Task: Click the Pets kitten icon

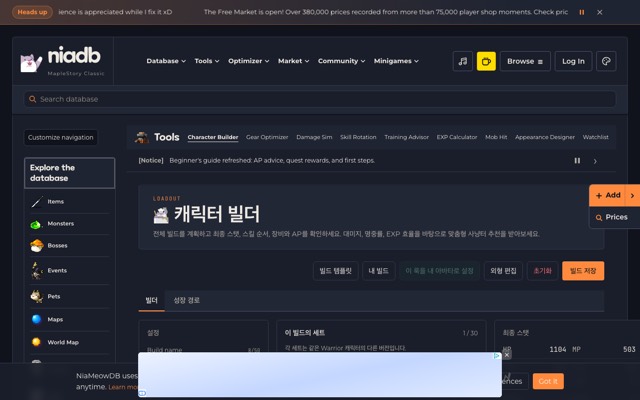Action: [37, 296]
